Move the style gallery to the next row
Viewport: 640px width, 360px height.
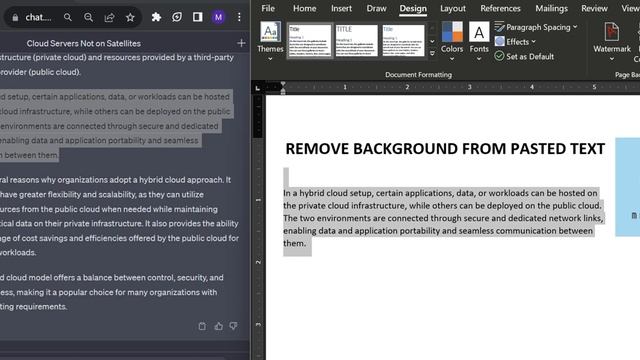tap(432, 41)
